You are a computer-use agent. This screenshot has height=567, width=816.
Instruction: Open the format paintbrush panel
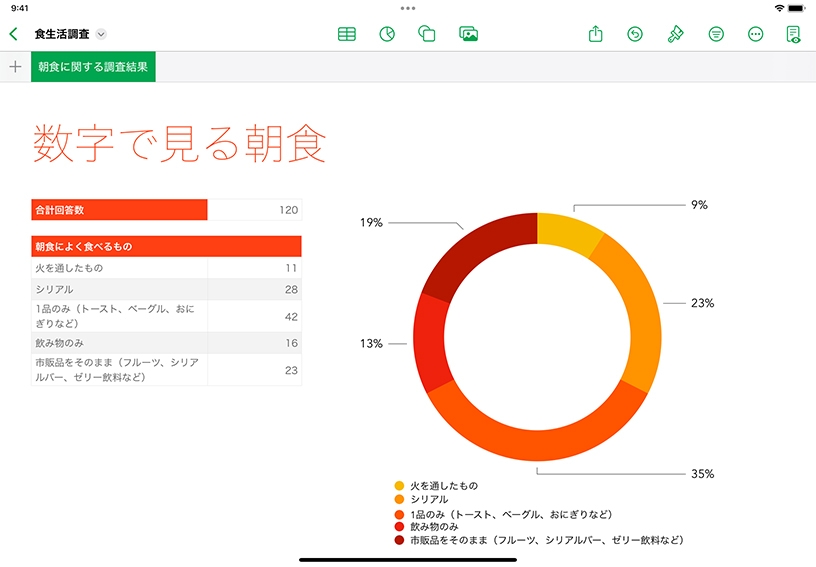(676, 34)
